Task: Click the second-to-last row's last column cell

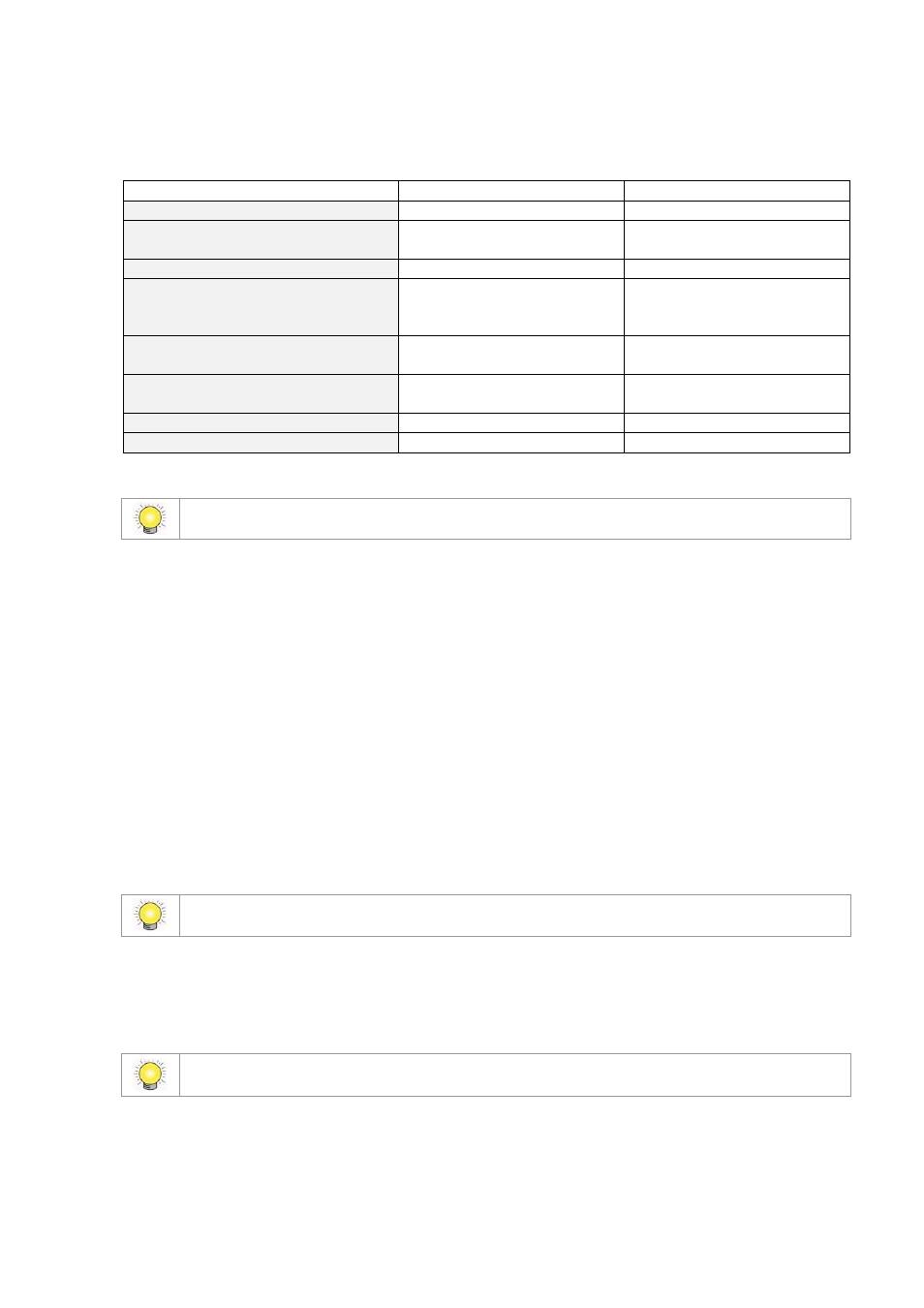Action: coord(737,422)
